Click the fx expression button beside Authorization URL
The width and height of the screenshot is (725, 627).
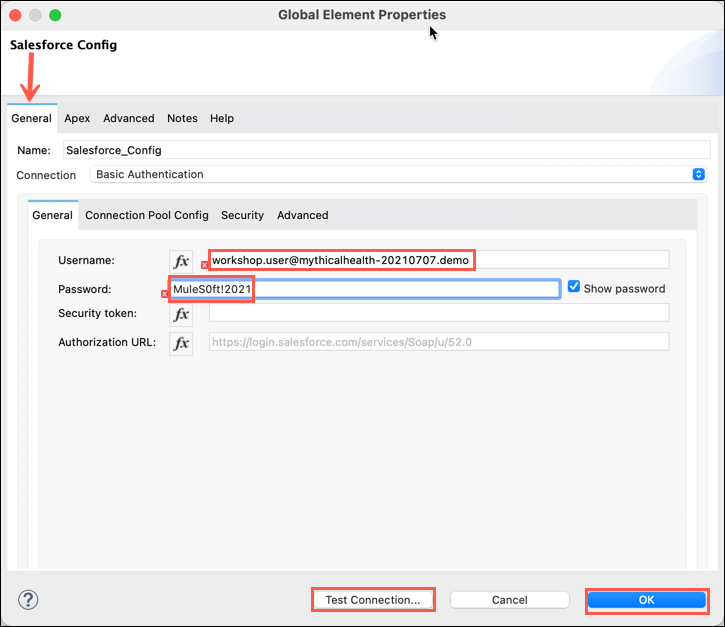tap(181, 343)
